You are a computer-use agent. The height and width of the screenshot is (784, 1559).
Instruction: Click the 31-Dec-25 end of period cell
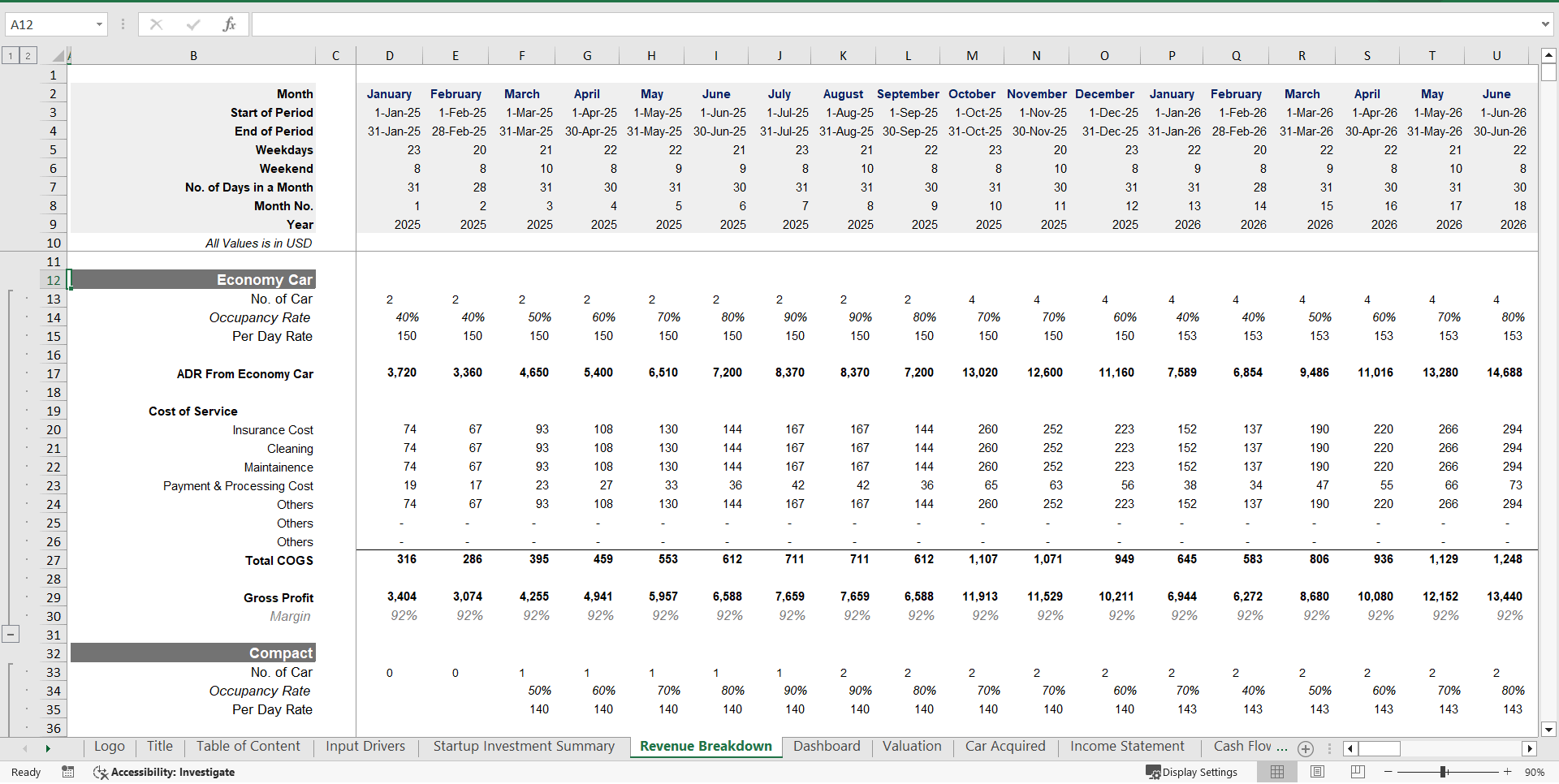(x=1113, y=131)
